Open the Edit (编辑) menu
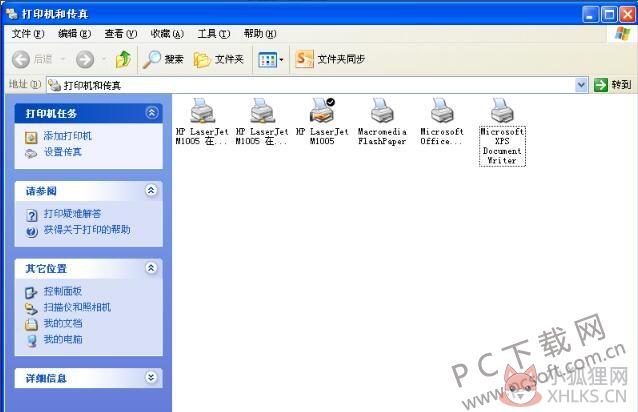Screen dimensions: 638x412 click(x=74, y=34)
